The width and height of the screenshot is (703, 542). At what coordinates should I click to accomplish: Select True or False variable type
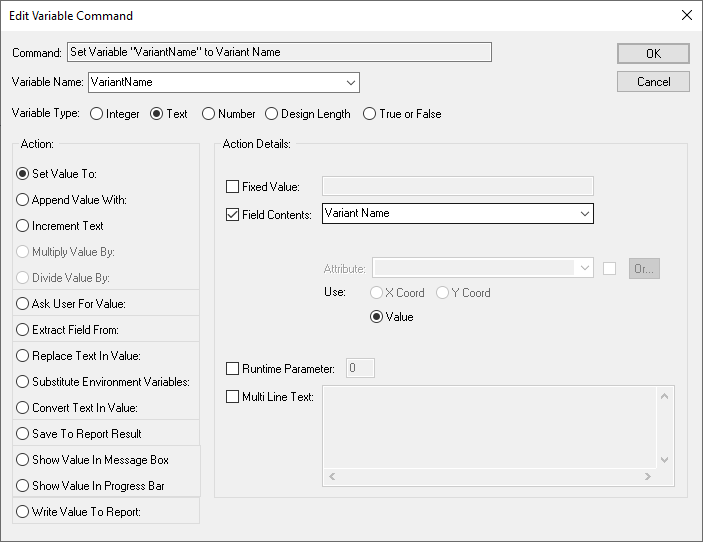370,114
